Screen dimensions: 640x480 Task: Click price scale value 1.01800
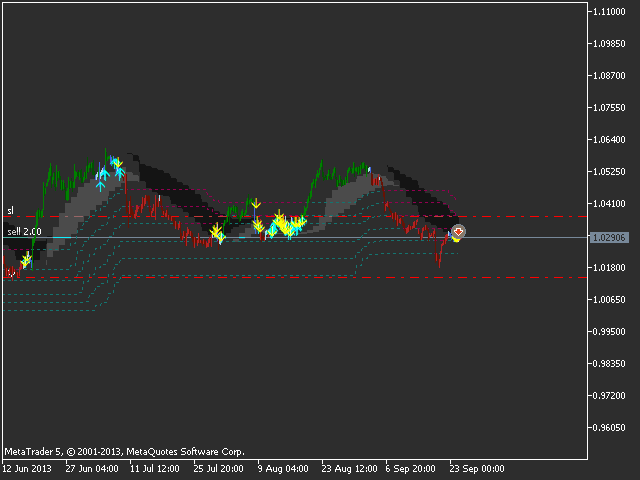609,268
